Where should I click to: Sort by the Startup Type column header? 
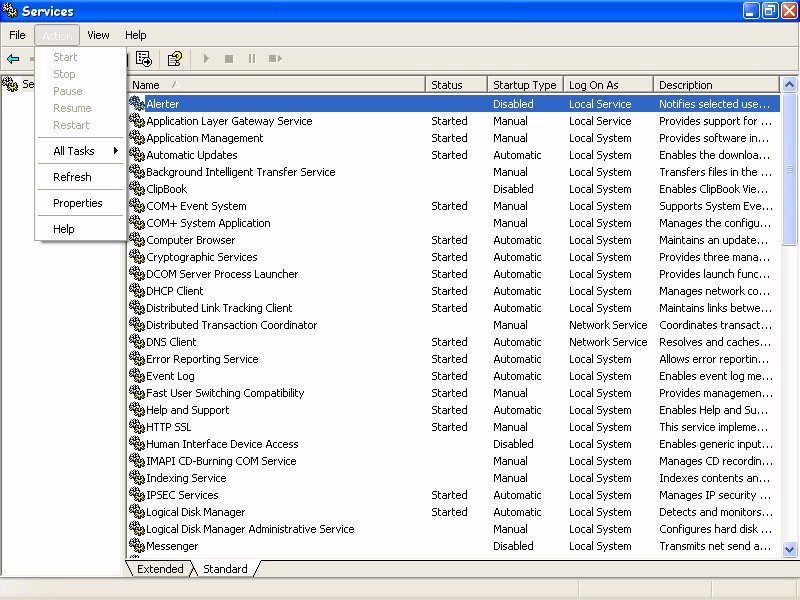pyautogui.click(x=525, y=85)
